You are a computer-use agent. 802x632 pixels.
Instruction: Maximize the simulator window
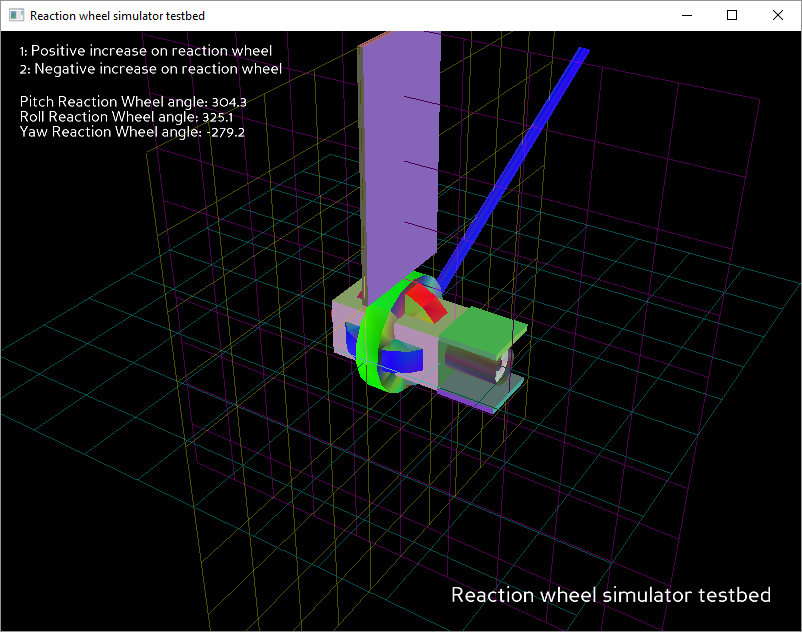[x=732, y=16]
